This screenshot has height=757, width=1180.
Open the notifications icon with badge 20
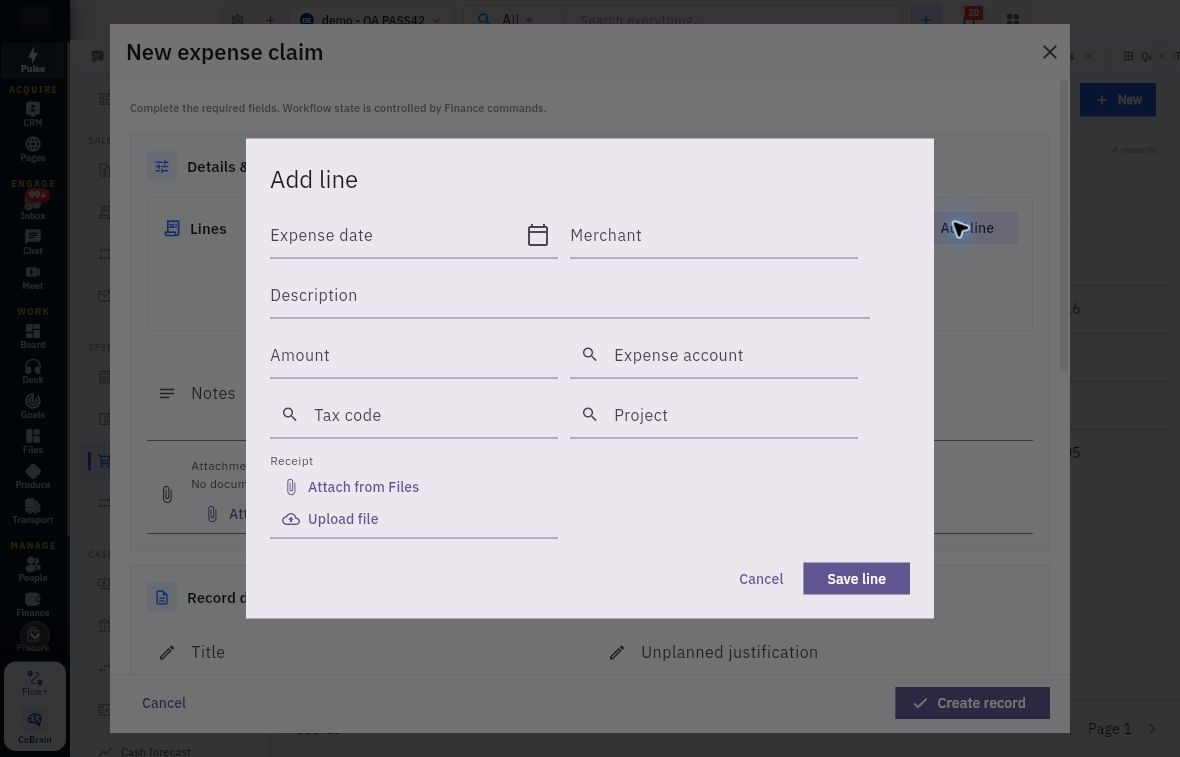click(x=969, y=18)
